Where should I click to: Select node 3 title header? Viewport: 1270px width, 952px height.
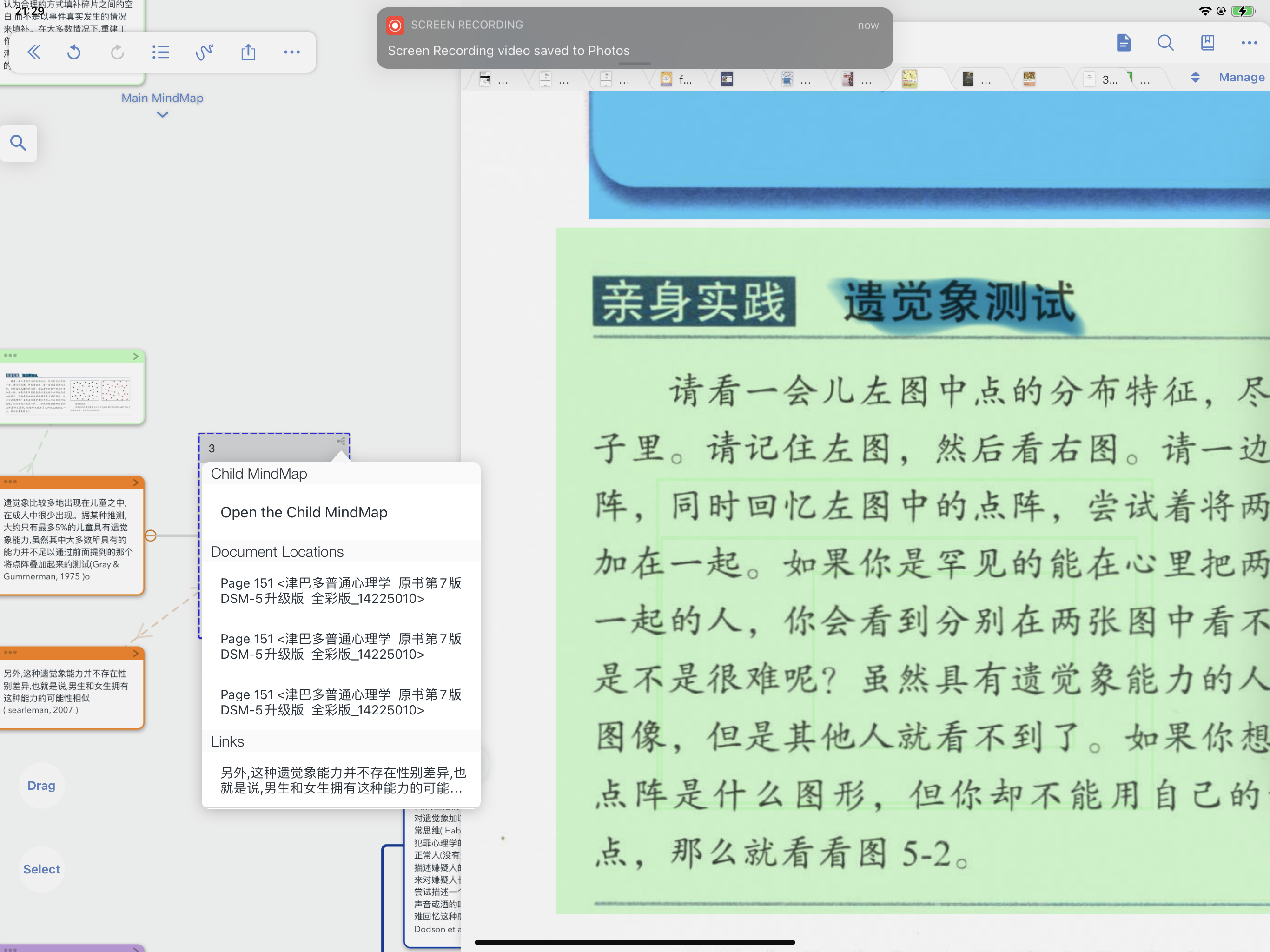pos(274,448)
